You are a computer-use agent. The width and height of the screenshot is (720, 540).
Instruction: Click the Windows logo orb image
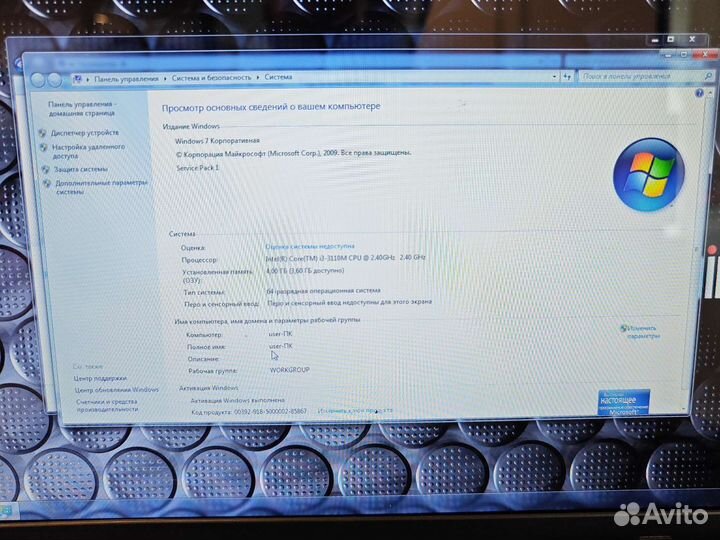point(648,174)
